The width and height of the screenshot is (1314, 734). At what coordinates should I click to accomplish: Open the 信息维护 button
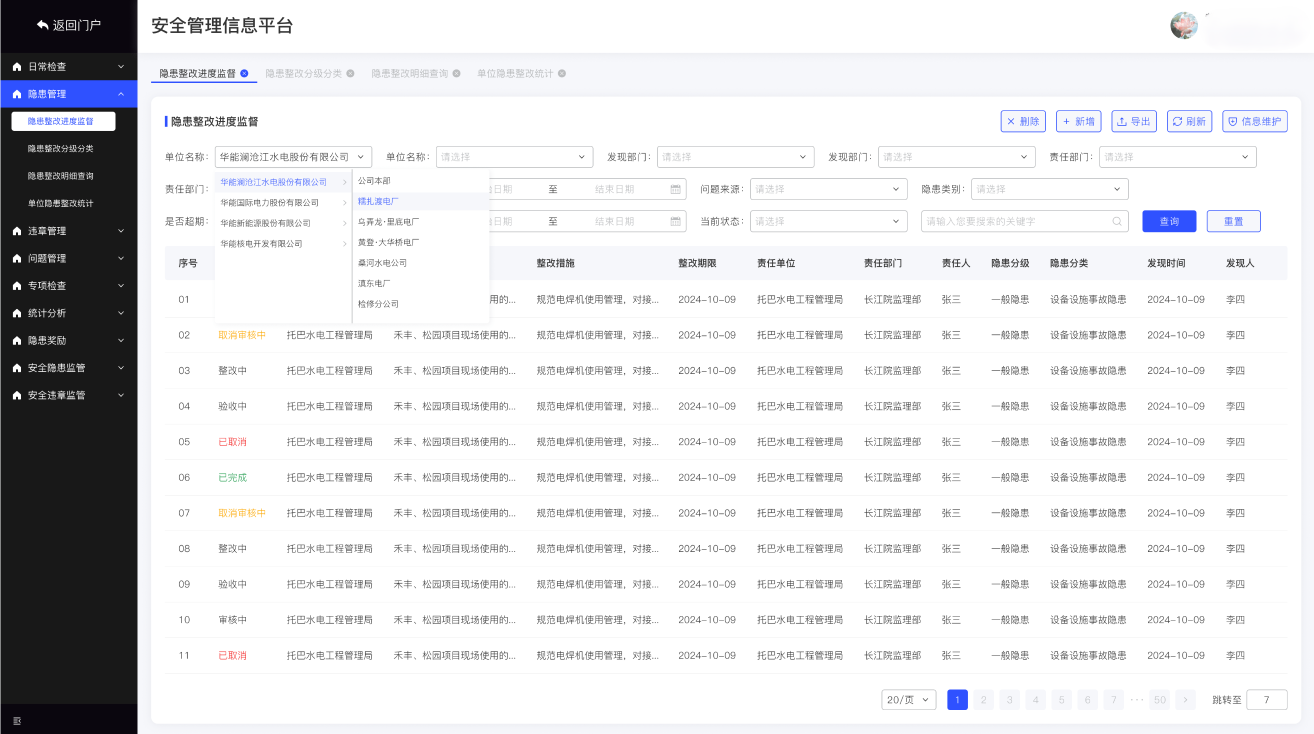click(x=1254, y=121)
